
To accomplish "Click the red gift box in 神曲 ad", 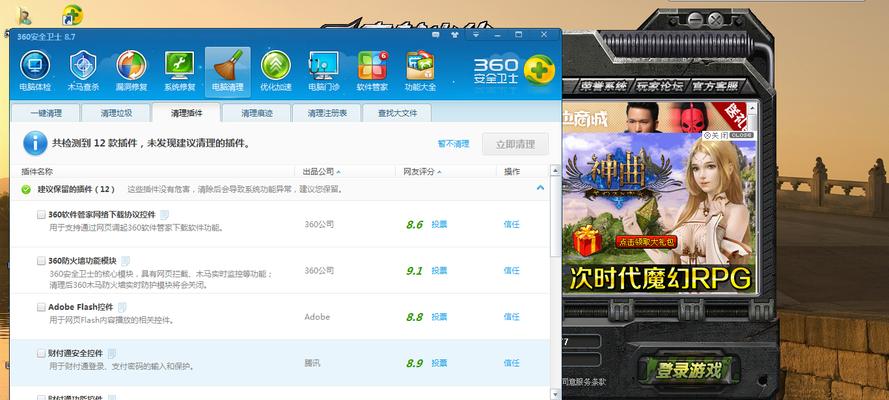I will point(587,240).
